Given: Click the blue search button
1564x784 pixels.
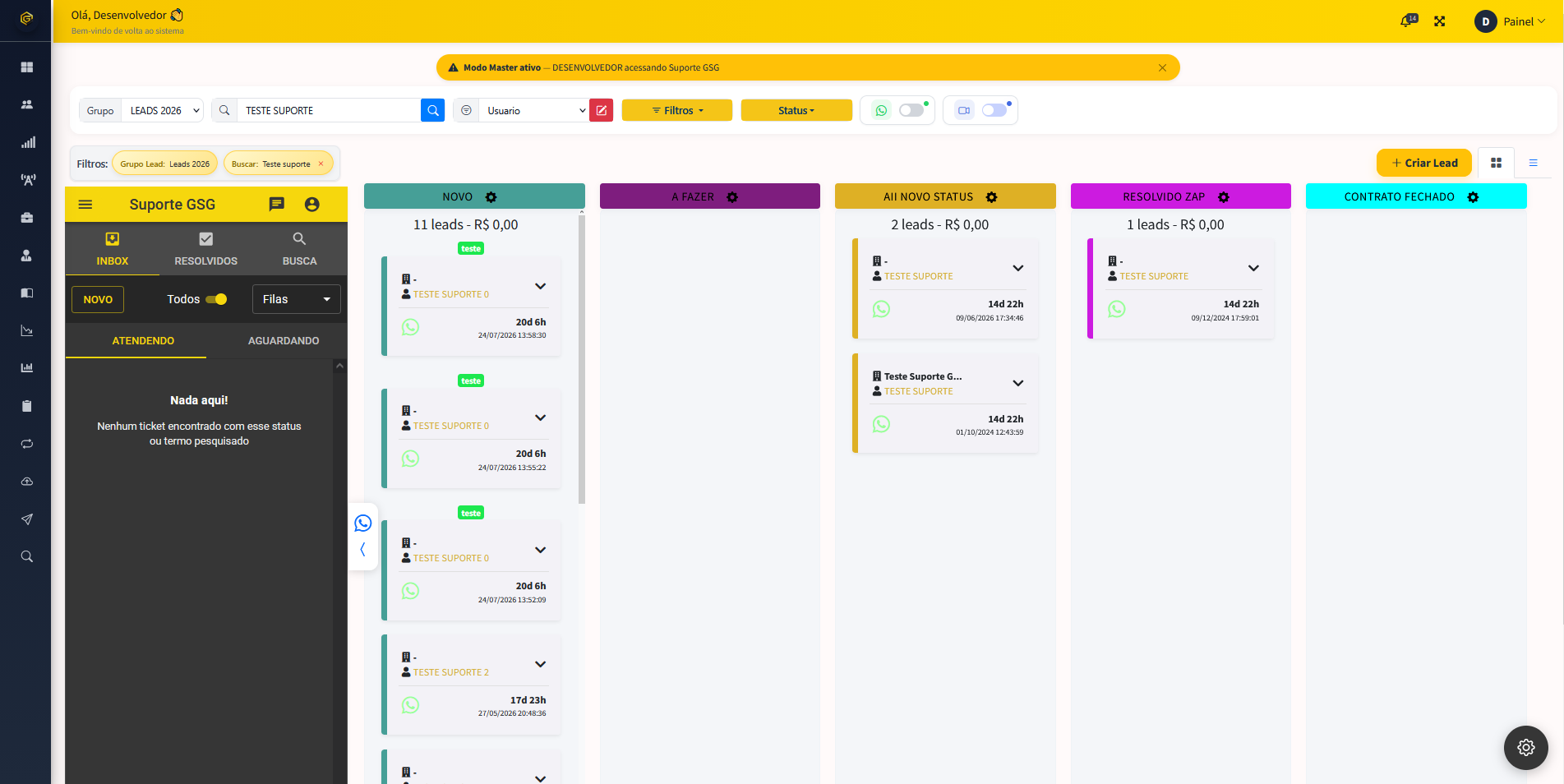Looking at the screenshot, I should (x=432, y=110).
